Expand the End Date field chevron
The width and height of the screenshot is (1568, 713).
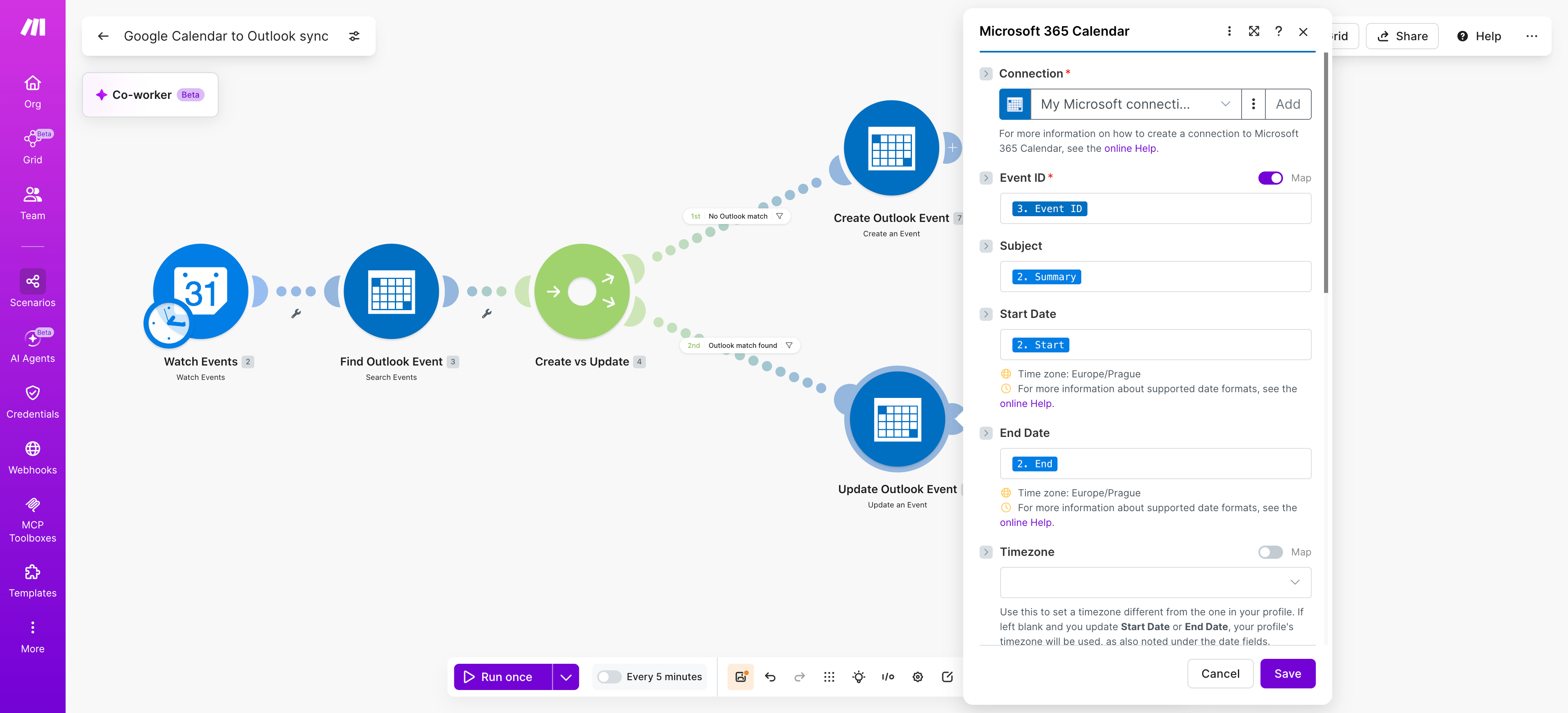(x=986, y=433)
